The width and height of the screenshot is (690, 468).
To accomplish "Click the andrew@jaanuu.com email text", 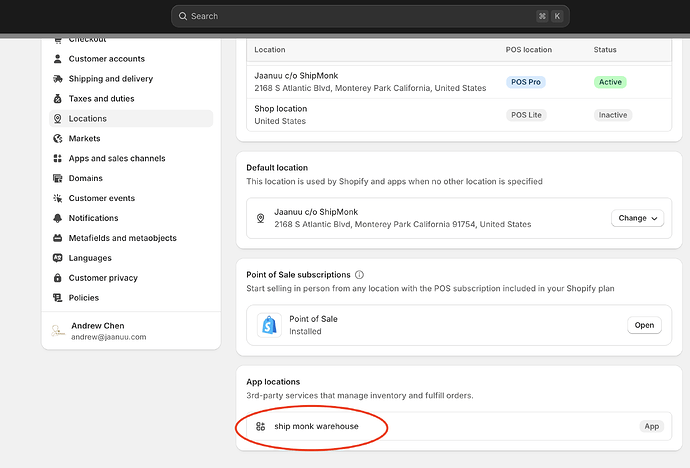I will [x=109, y=337].
